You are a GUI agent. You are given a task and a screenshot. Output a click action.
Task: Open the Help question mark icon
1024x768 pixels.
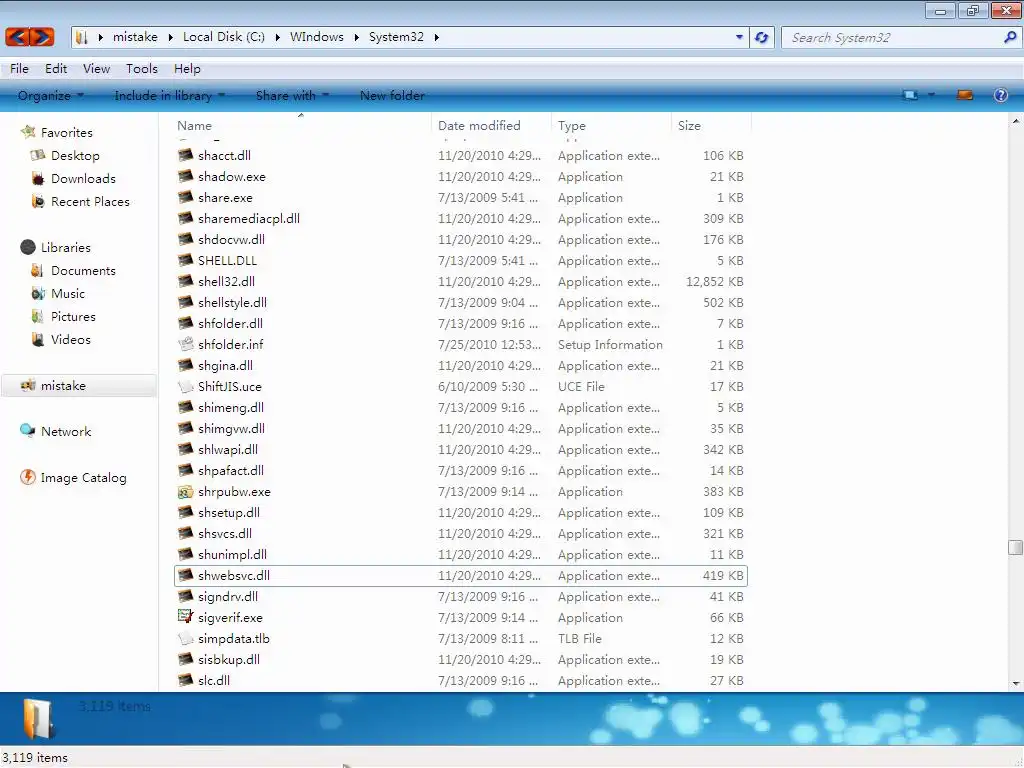(1000, 95)
